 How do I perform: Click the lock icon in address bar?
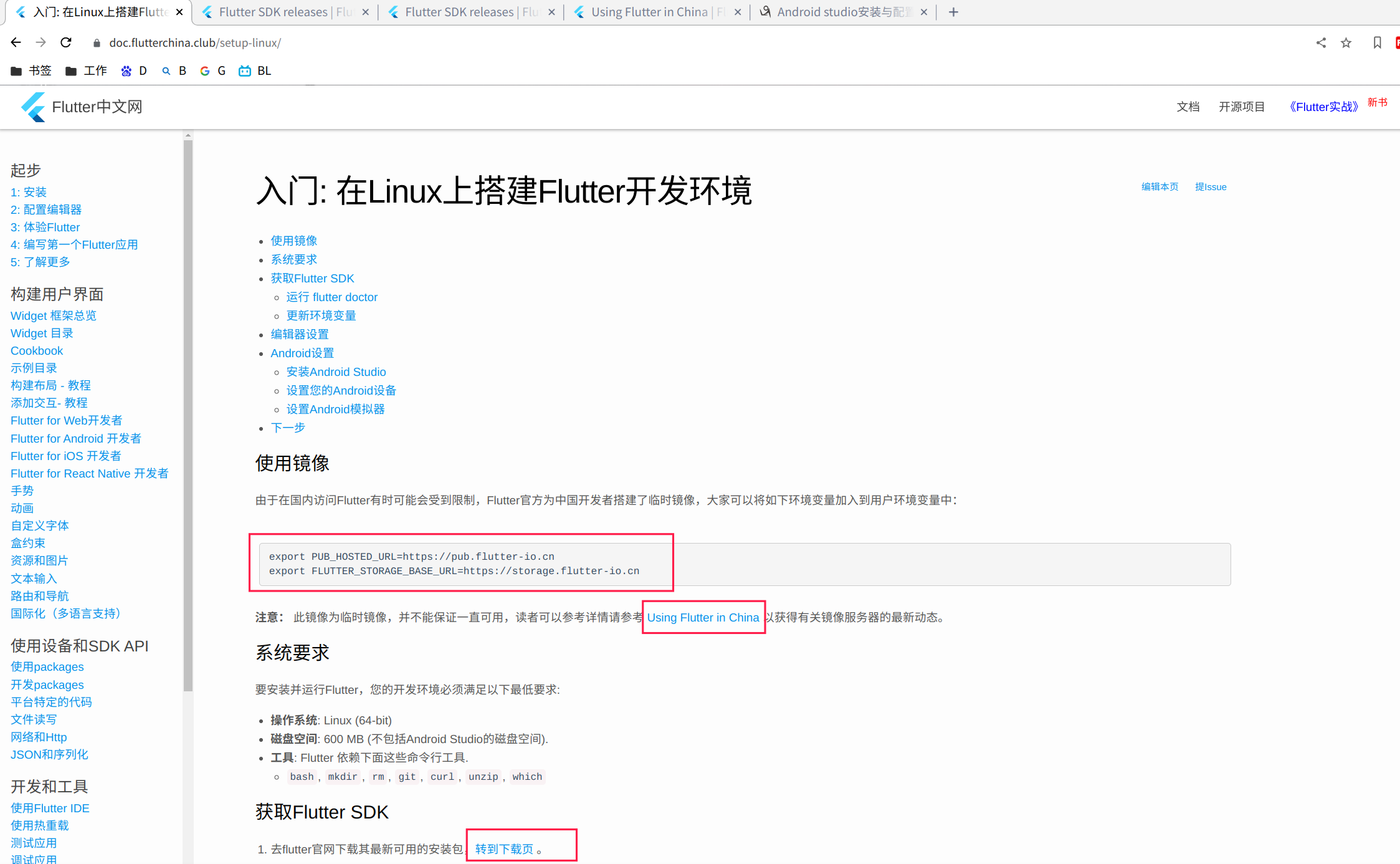point(97,42)
